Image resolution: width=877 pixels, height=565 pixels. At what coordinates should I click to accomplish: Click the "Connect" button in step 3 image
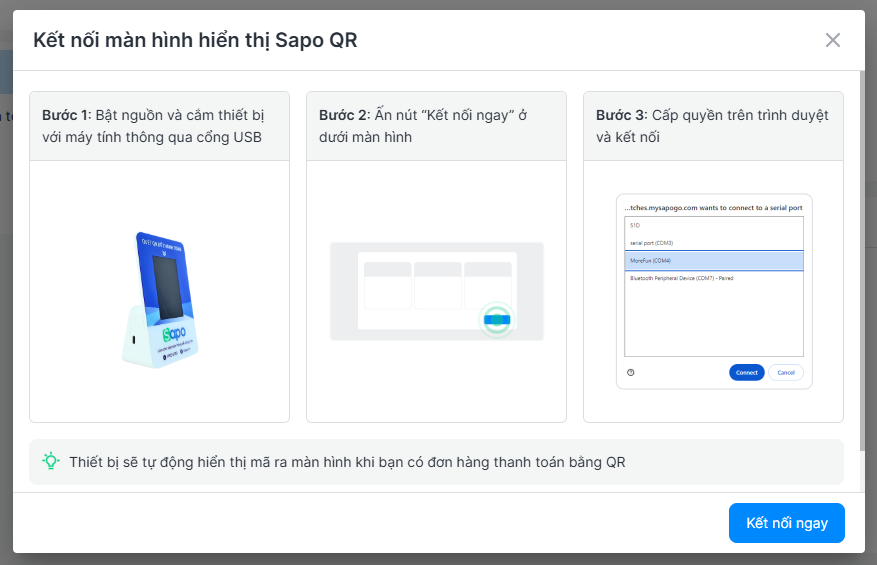(x=746, y=373)
